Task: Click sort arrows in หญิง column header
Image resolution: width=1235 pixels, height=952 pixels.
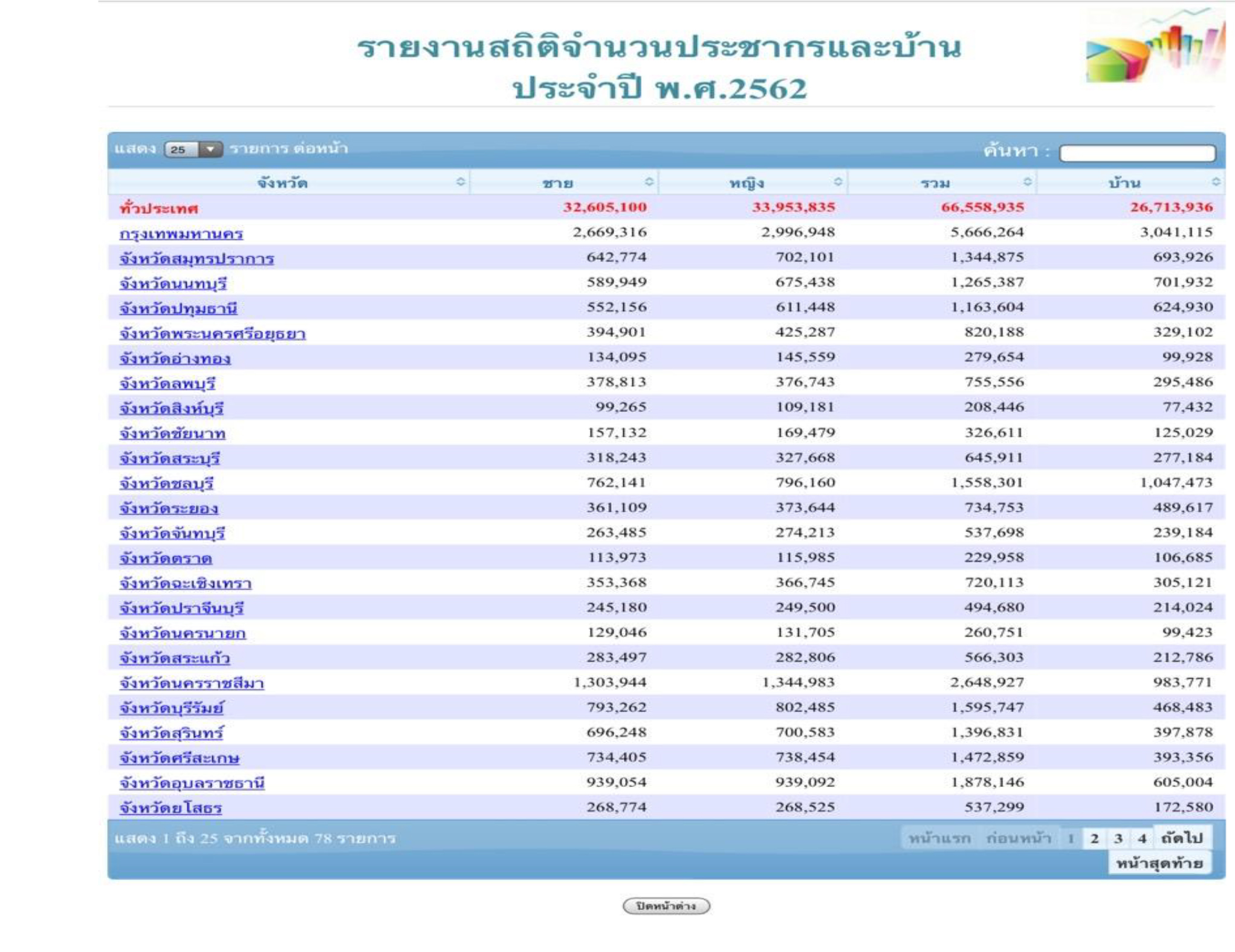Action: [x=838, y=182]
